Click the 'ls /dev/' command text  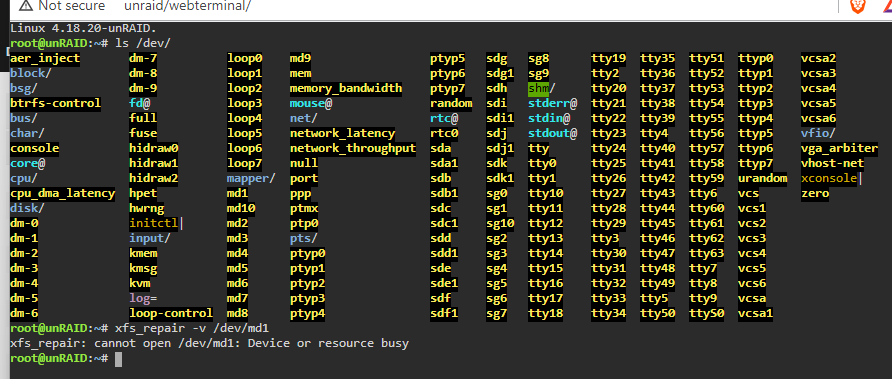(x=143, y=43)
